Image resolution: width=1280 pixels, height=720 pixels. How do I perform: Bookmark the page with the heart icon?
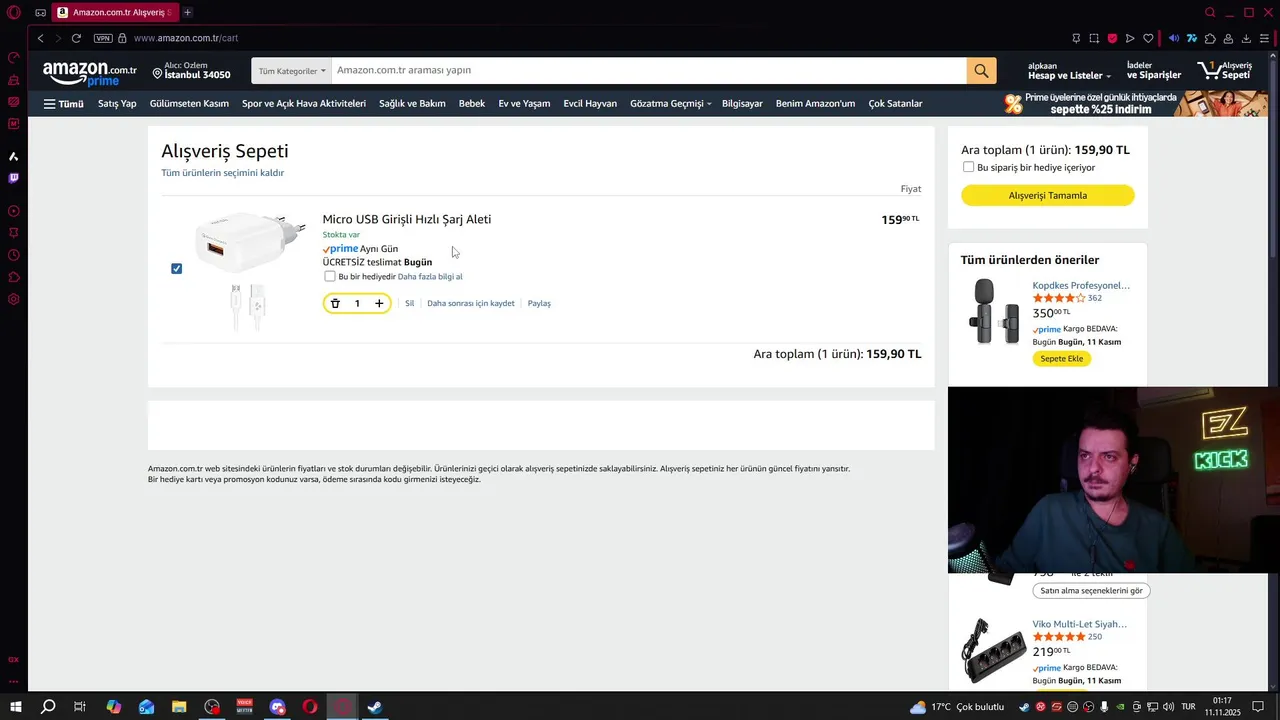[1148, 38]
